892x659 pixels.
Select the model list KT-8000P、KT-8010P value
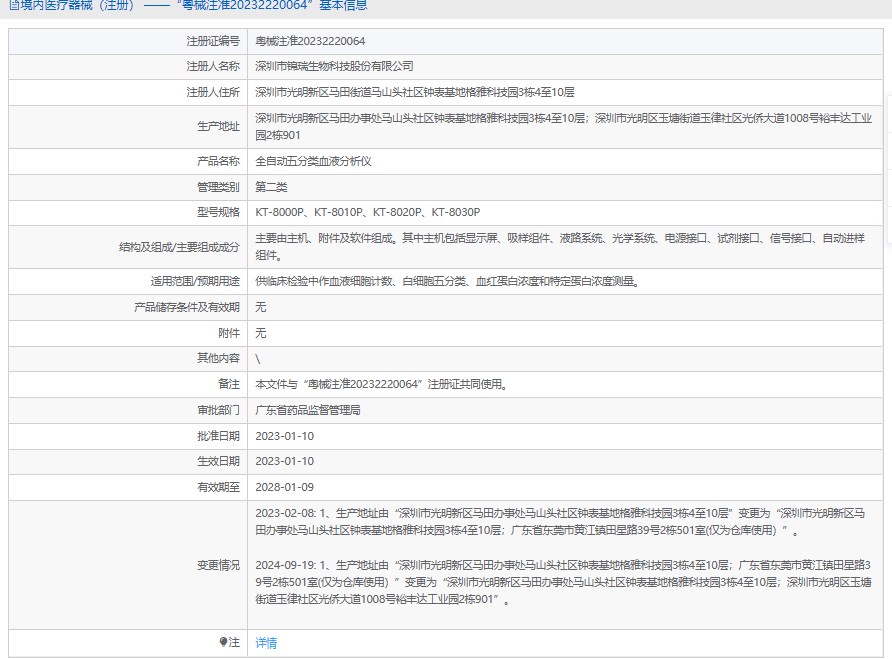[x=367, y=212]
